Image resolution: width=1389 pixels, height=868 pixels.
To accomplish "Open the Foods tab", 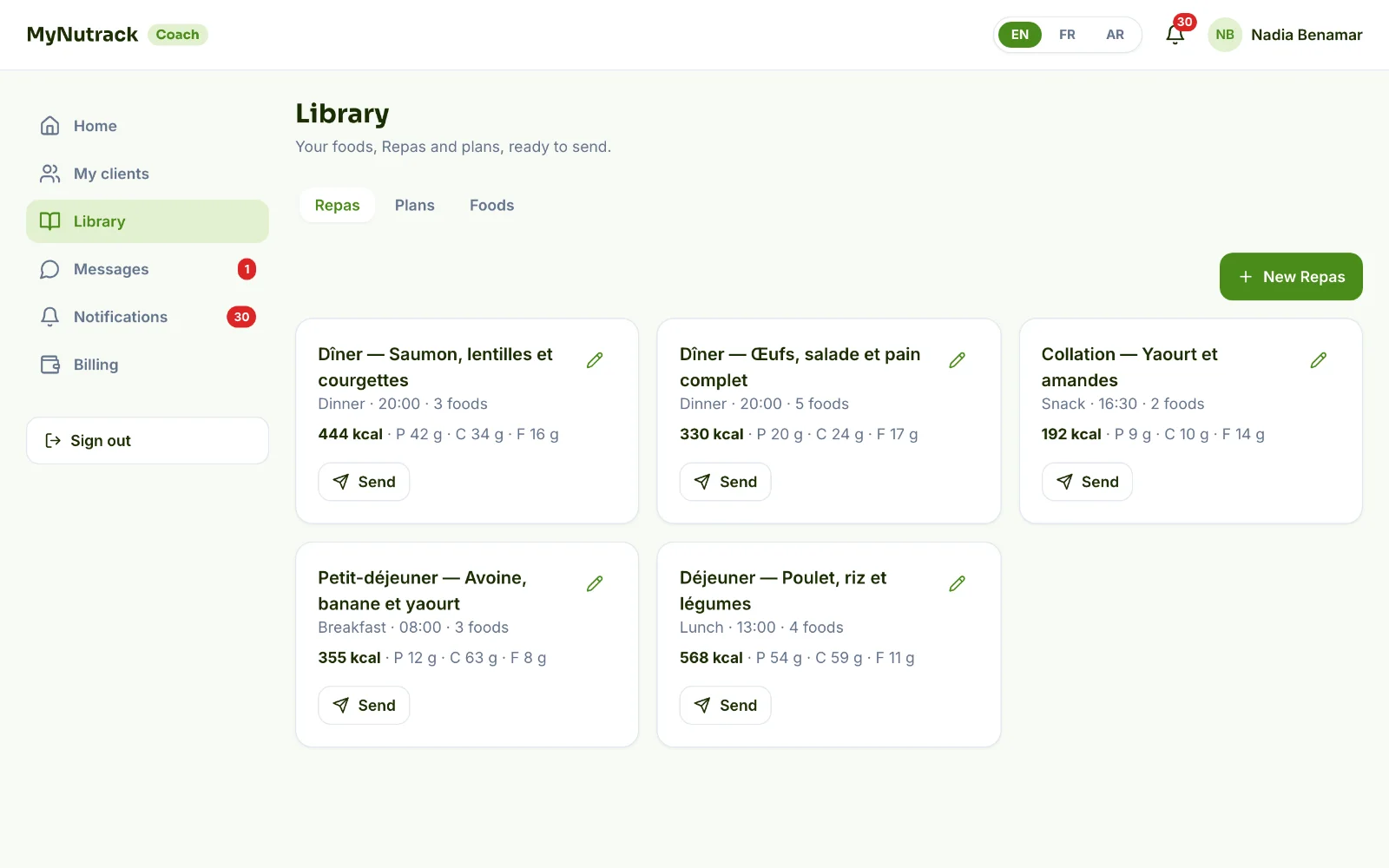I will [x=491, y=206].
